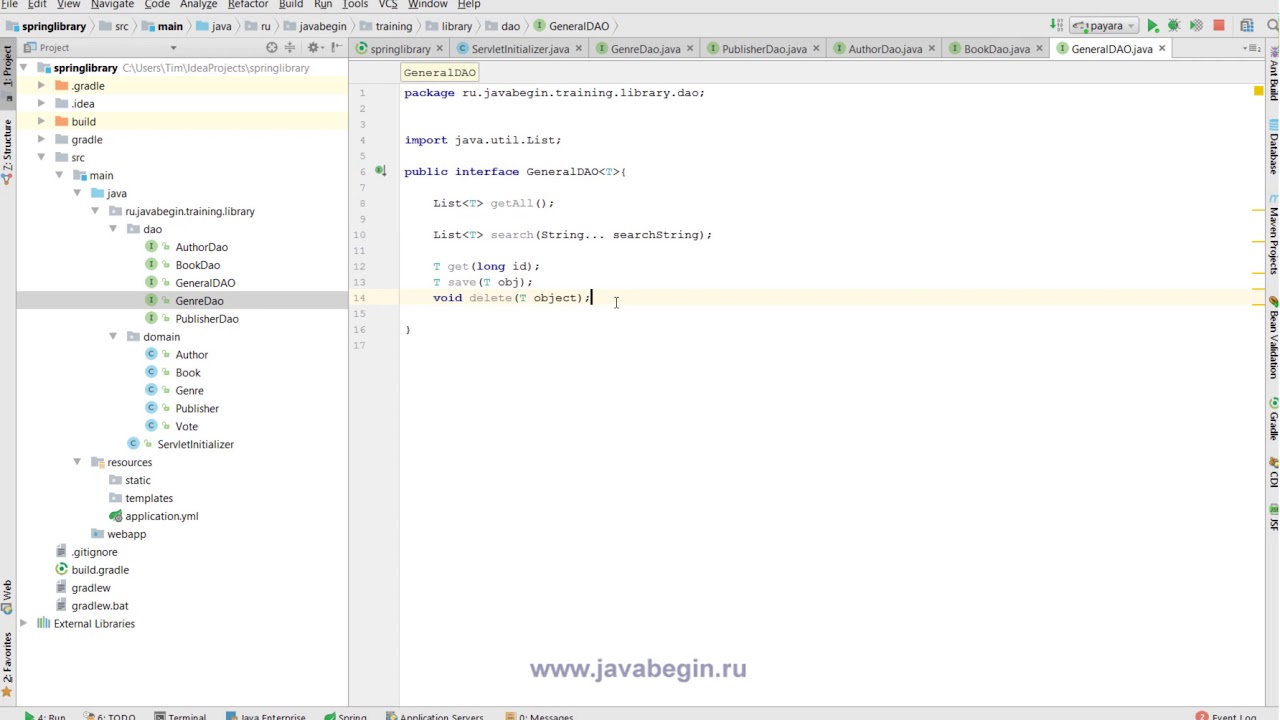The width and height of the screenshot is (1280, 720).
Task: Run with coverage icon
Action: (1196, 26)
